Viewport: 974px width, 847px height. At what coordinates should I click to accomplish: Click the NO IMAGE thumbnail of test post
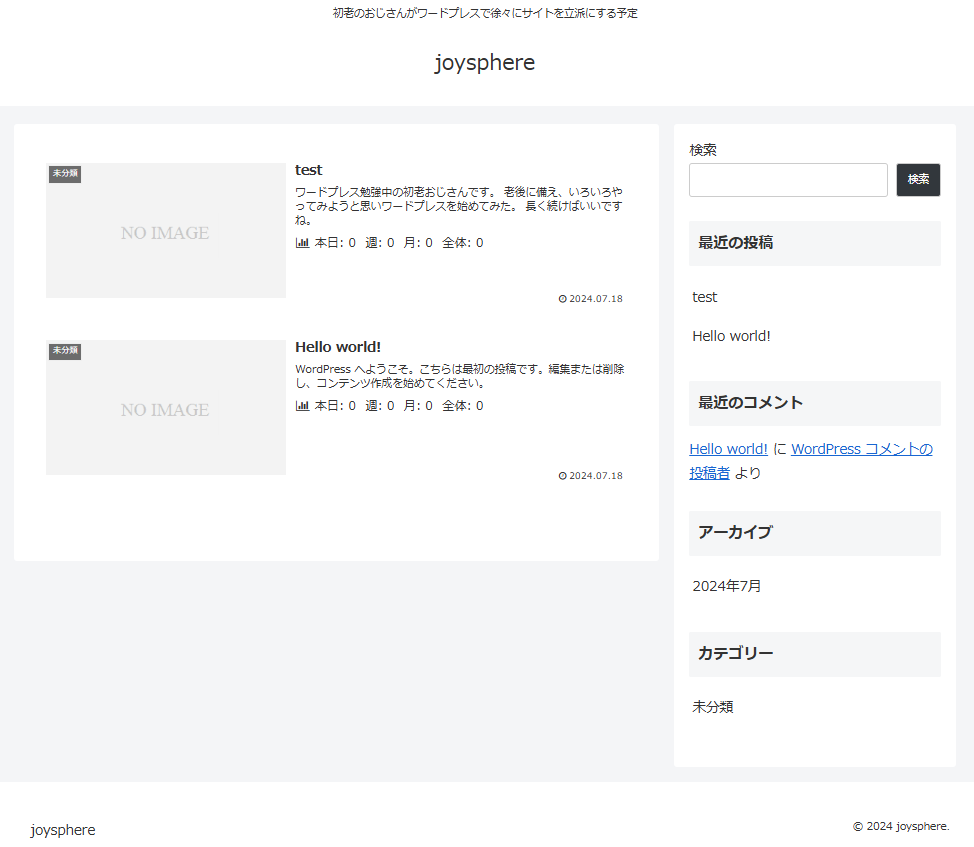coord(165,233)
